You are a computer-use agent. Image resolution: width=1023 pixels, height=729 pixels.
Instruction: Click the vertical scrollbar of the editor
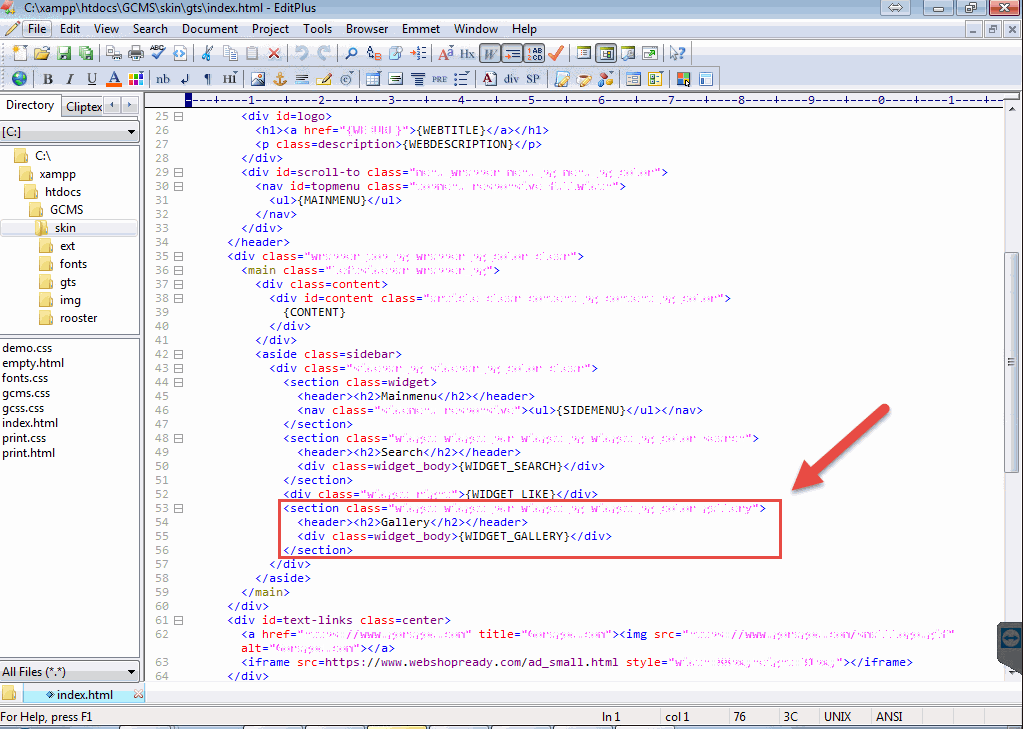(x=1011, y=362)
